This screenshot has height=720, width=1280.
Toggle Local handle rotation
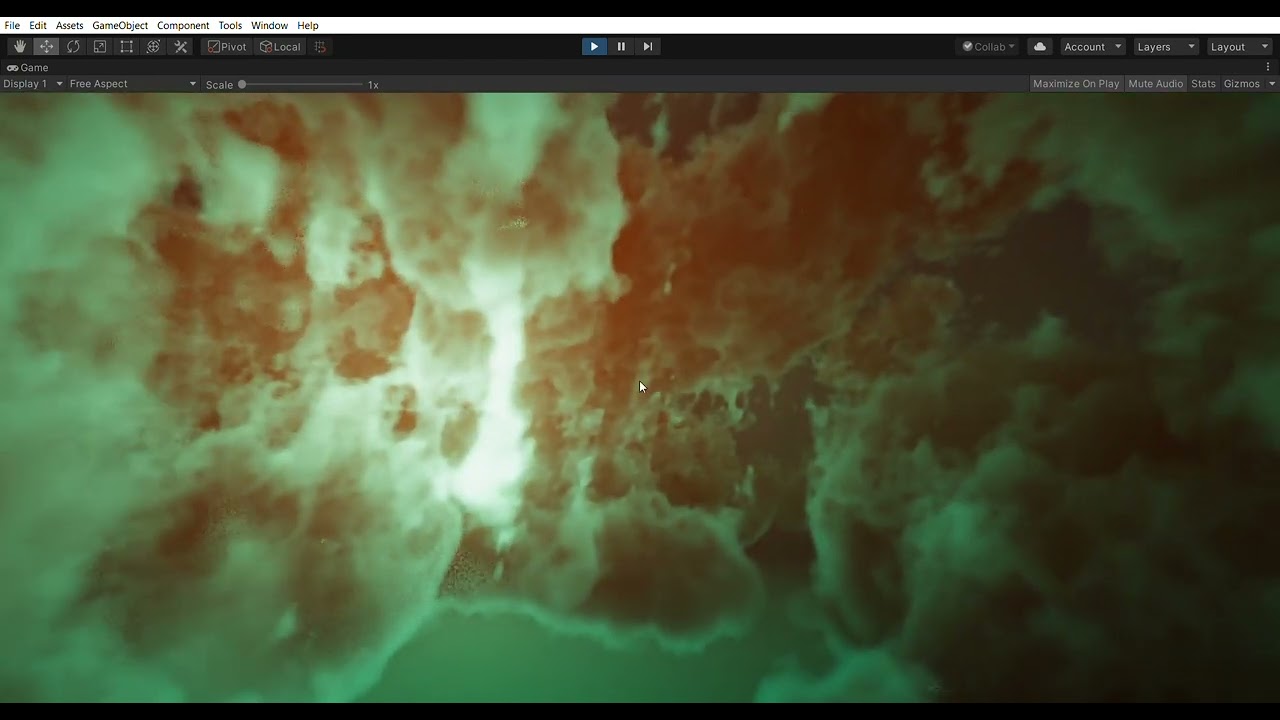[x=280, y=47]
